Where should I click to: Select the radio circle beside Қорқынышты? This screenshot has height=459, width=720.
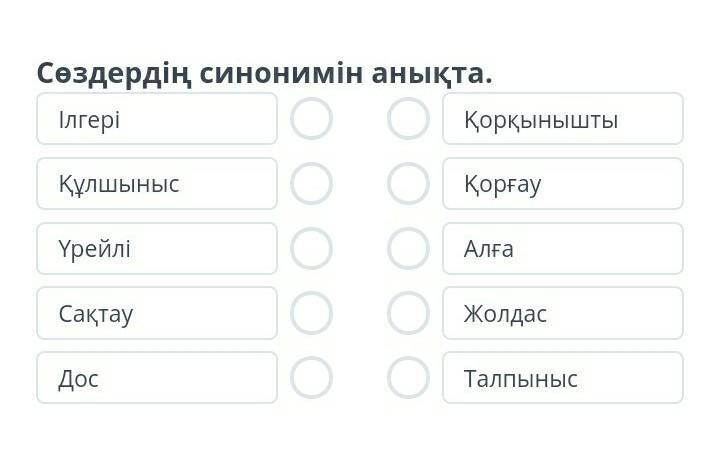(x=408, y=119)
